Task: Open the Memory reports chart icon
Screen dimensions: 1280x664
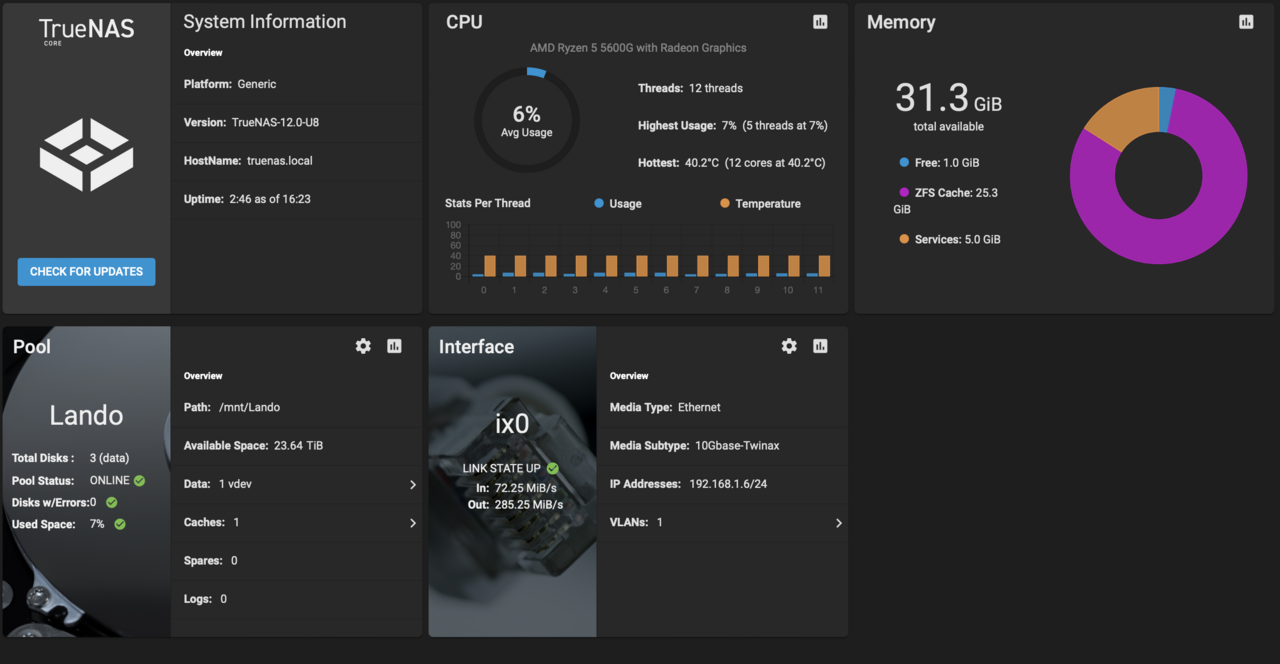Action: tap(1246, 22)
